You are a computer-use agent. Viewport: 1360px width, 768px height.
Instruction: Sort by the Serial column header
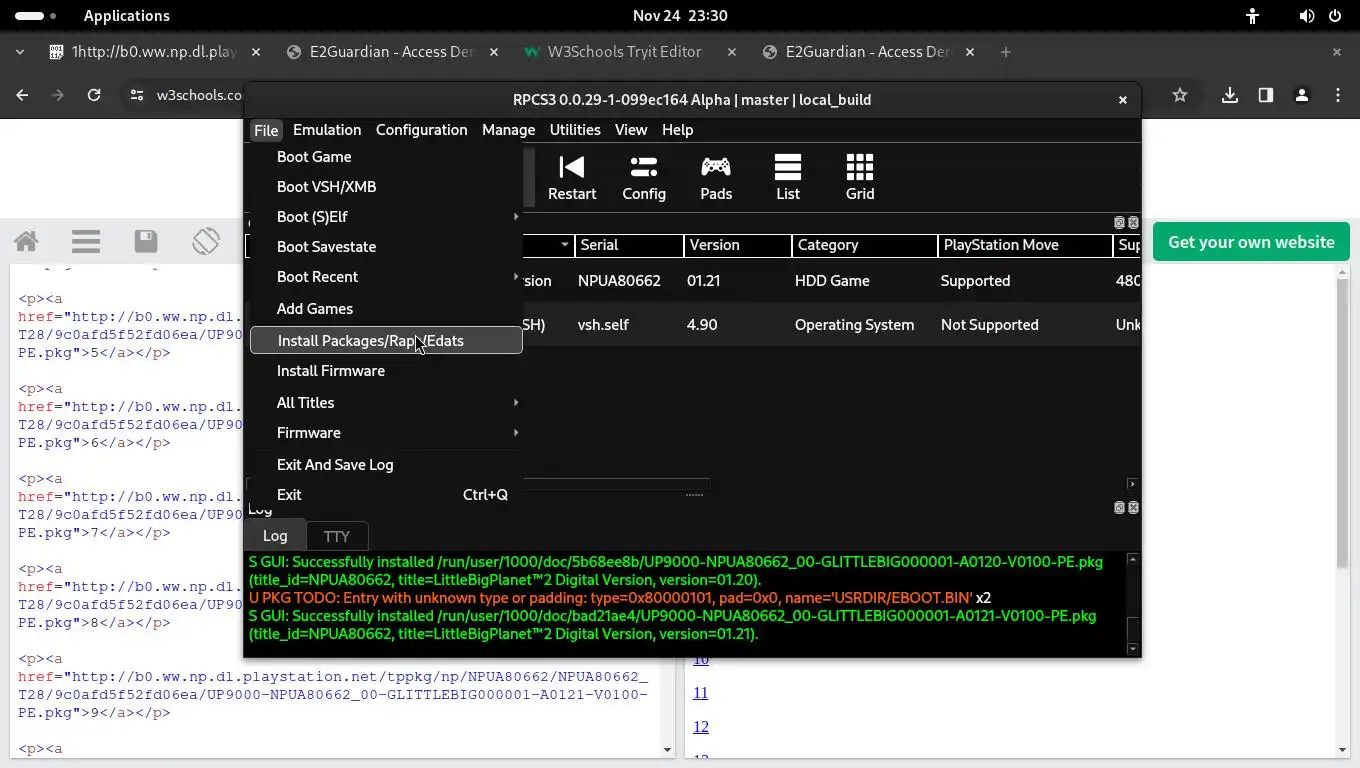click(629, 245)
